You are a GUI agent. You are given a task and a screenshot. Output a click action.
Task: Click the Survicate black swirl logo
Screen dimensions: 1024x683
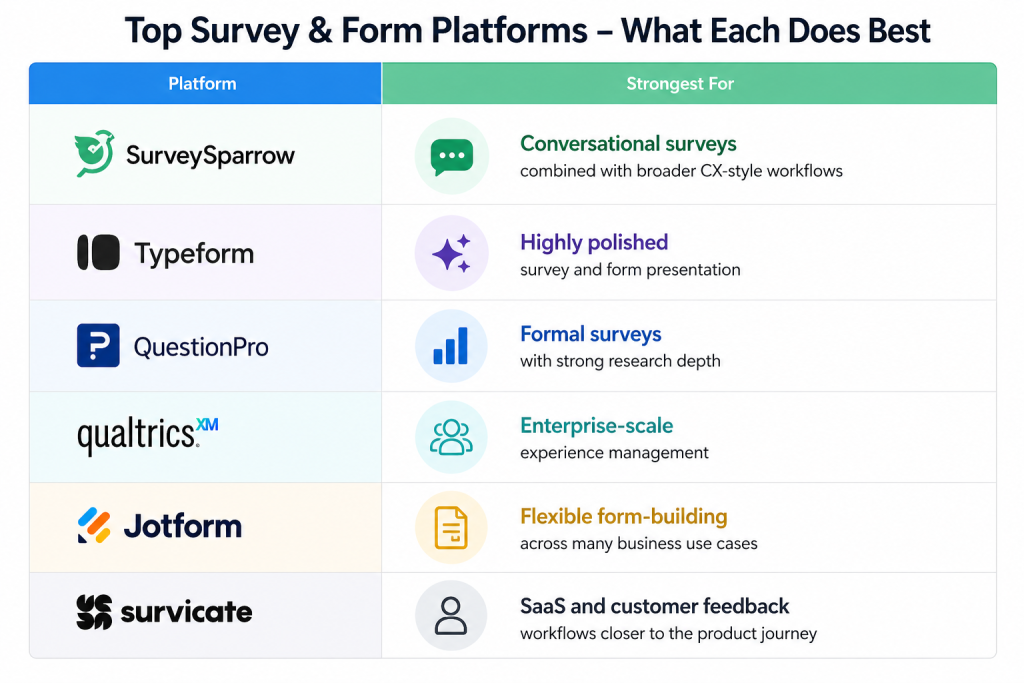(94, 612)
